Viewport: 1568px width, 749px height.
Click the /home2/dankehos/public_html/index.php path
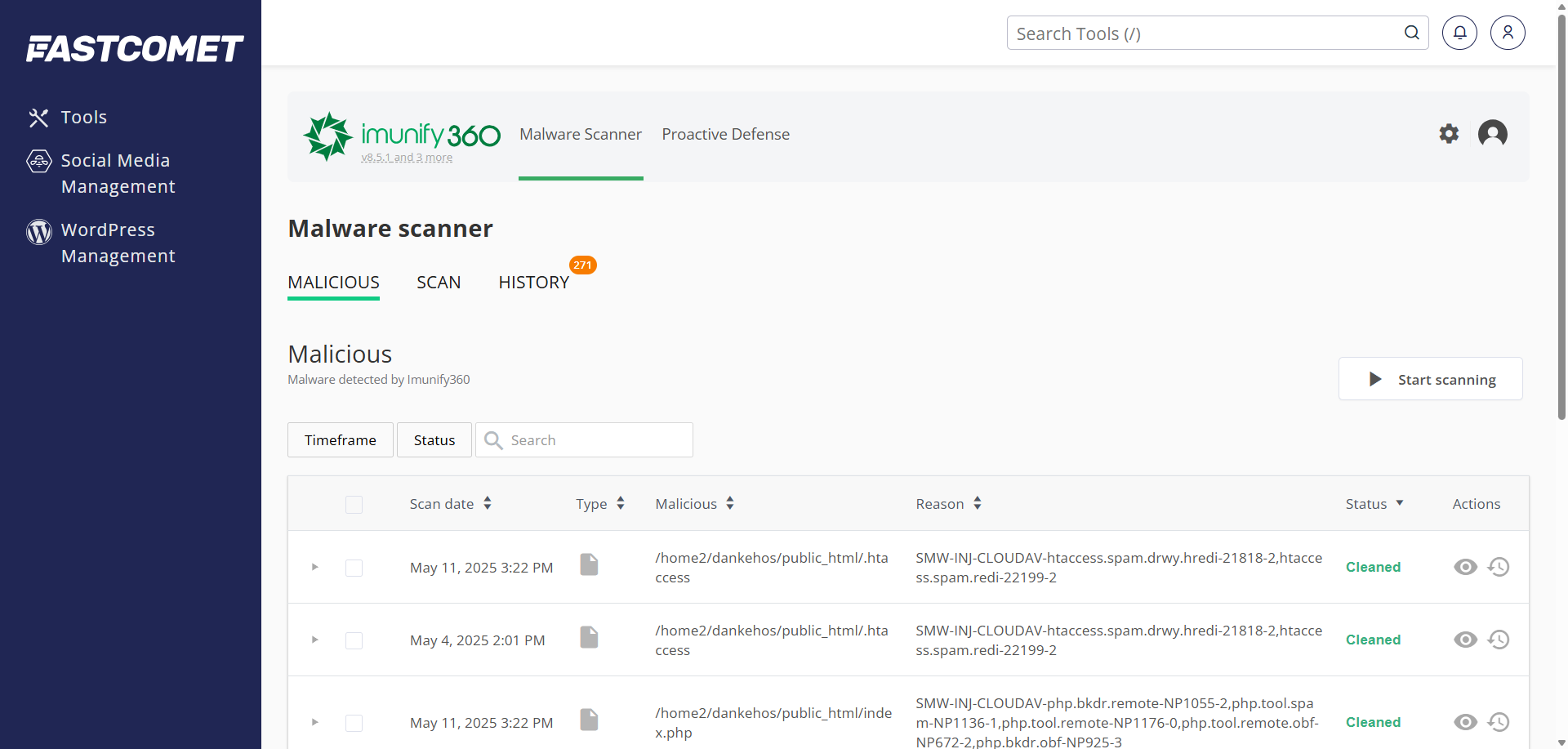click(x=773, y=723)
